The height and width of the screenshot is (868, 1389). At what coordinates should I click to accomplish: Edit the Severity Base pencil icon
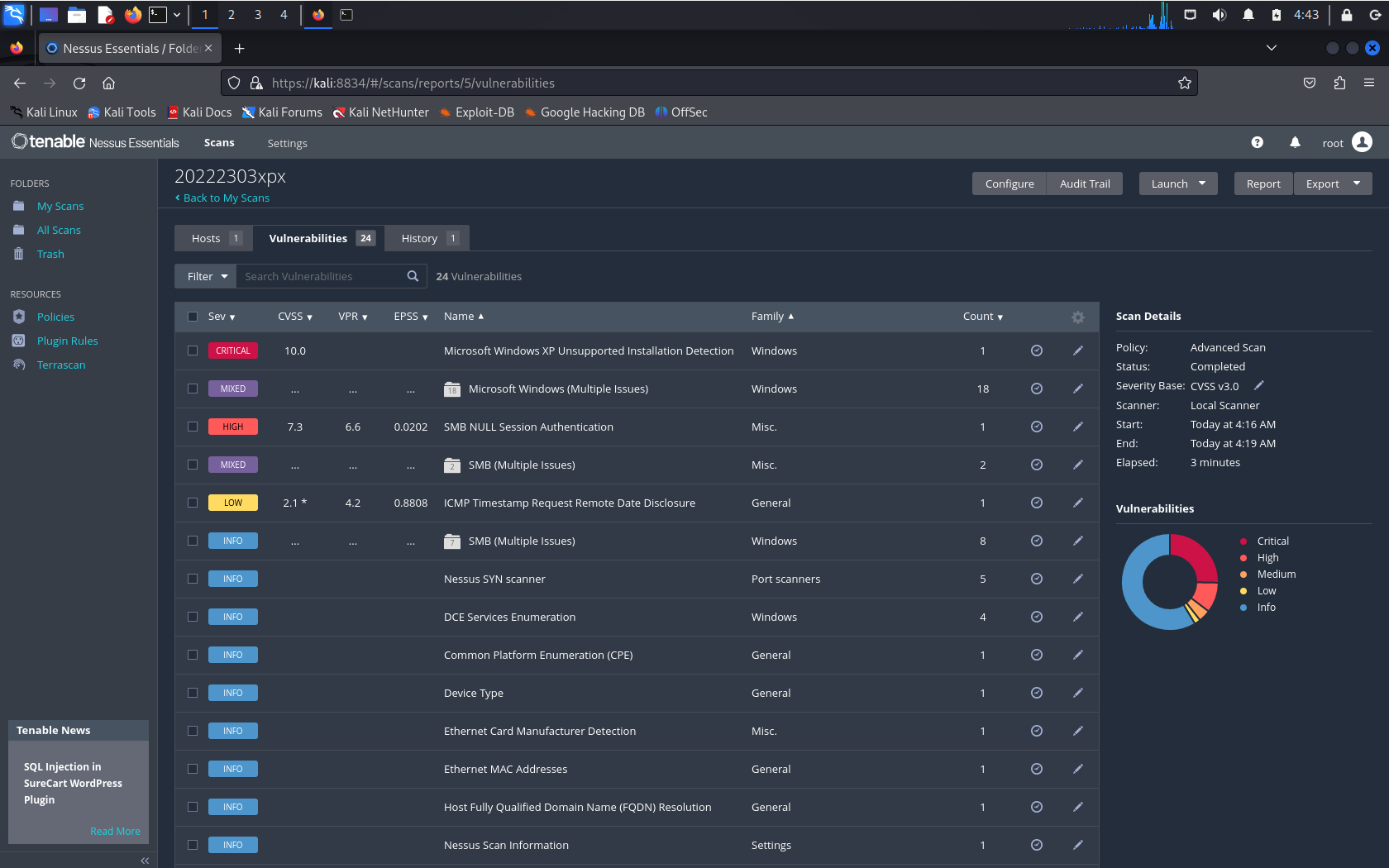[1259, 385]
